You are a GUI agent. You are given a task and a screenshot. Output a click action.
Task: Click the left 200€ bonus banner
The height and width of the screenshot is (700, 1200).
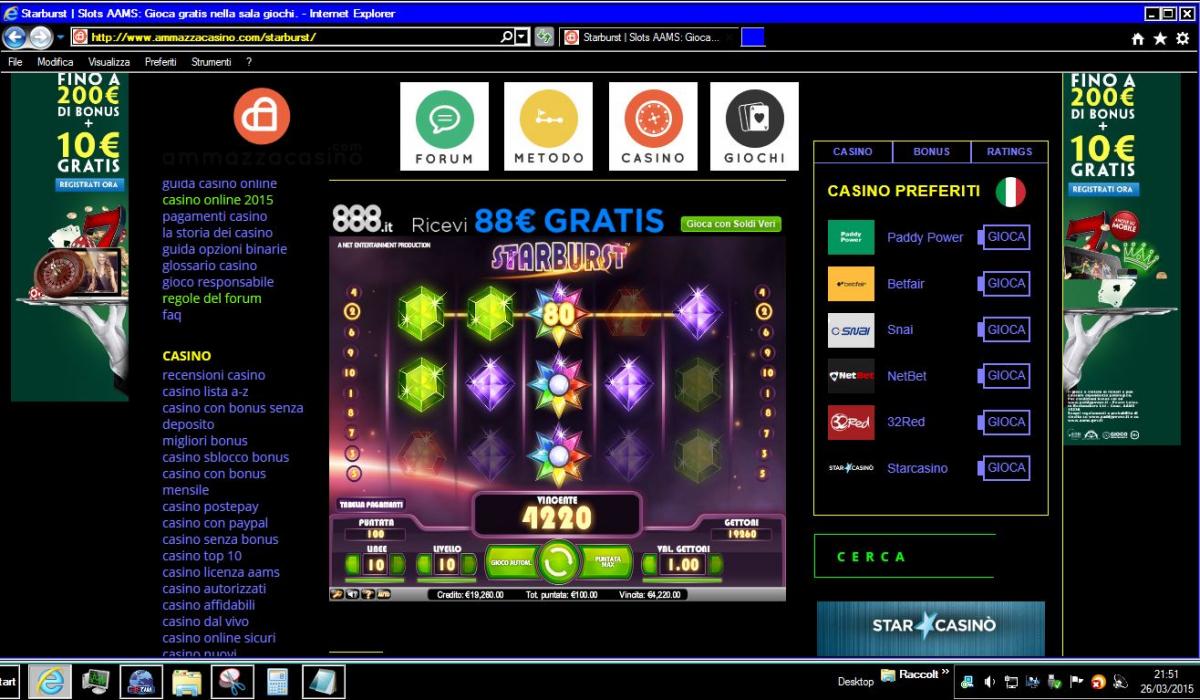70,237
